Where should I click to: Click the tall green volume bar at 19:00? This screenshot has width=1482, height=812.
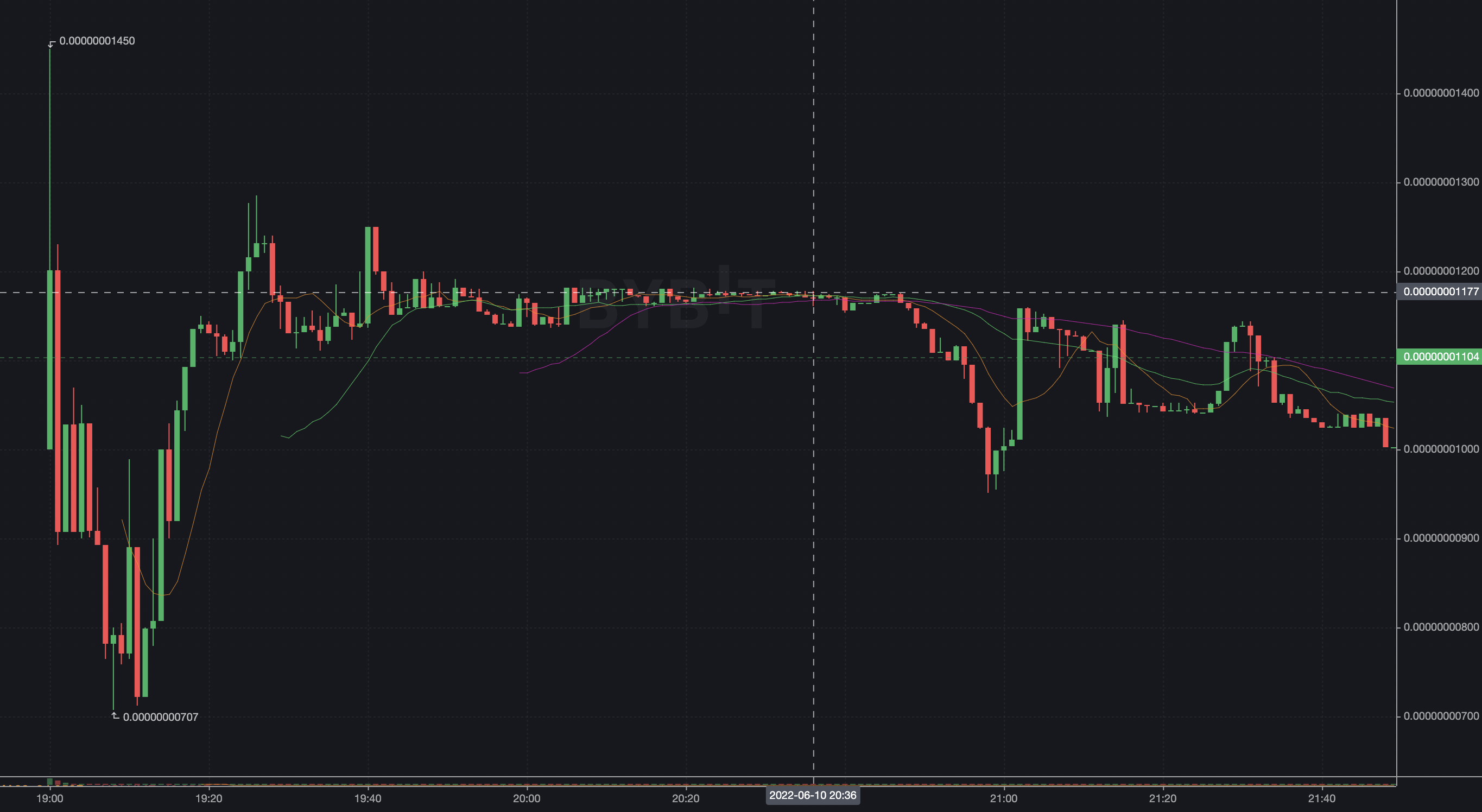tap(50, 782)
